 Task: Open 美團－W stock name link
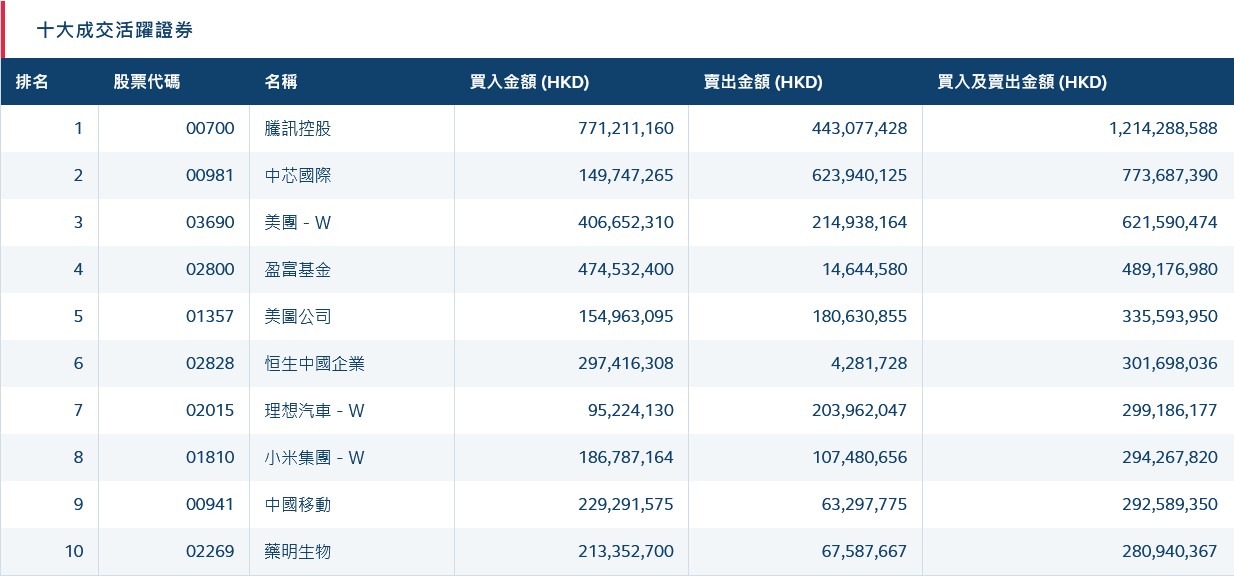tap(295, 222)
